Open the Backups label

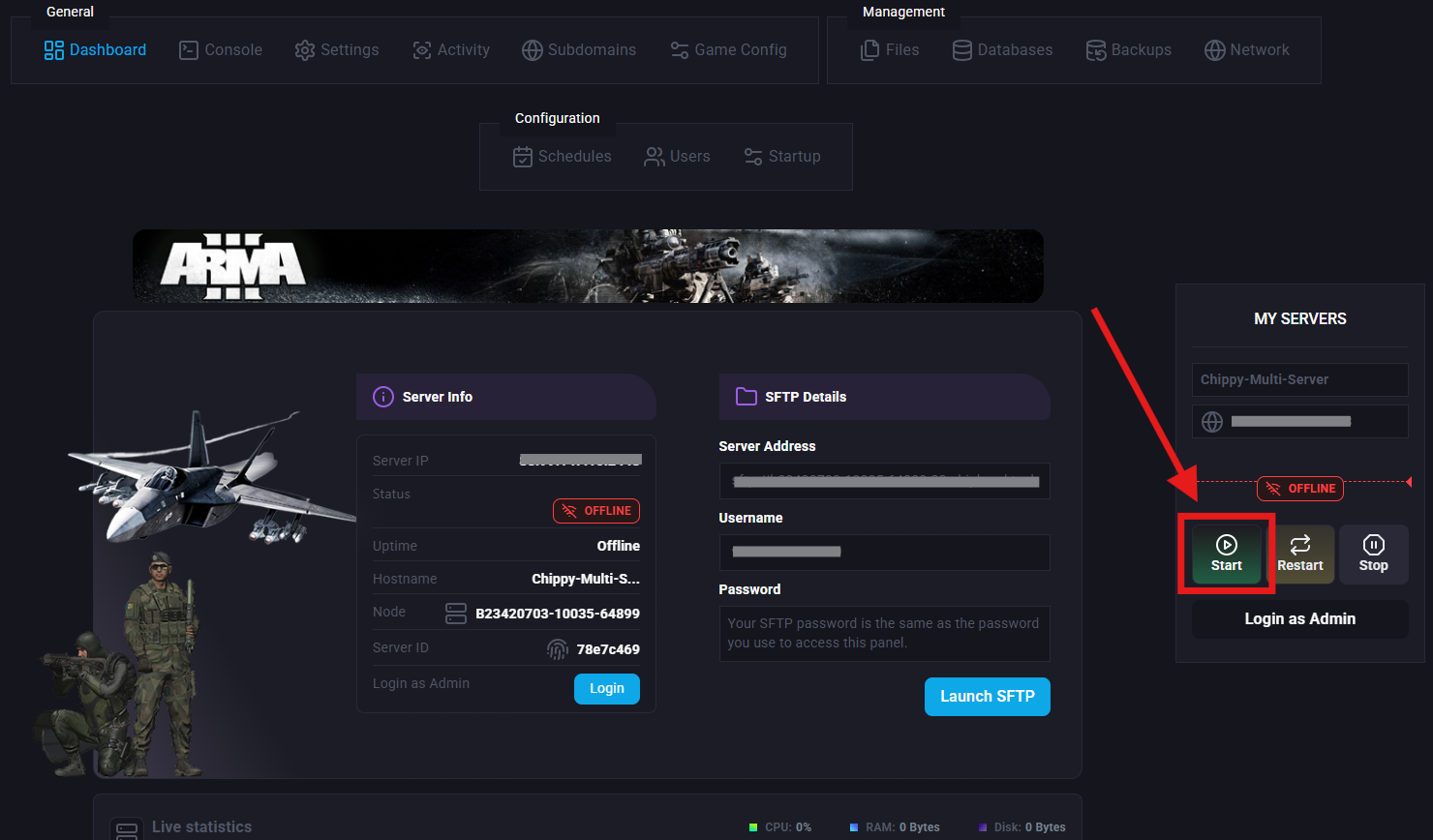[1142, 50]
